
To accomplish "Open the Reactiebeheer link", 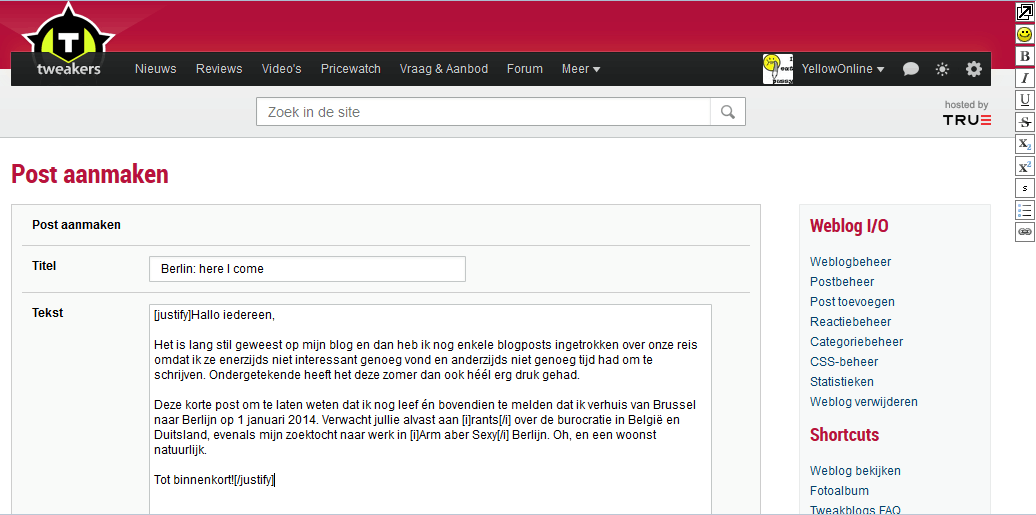I will tap(850, 322).
